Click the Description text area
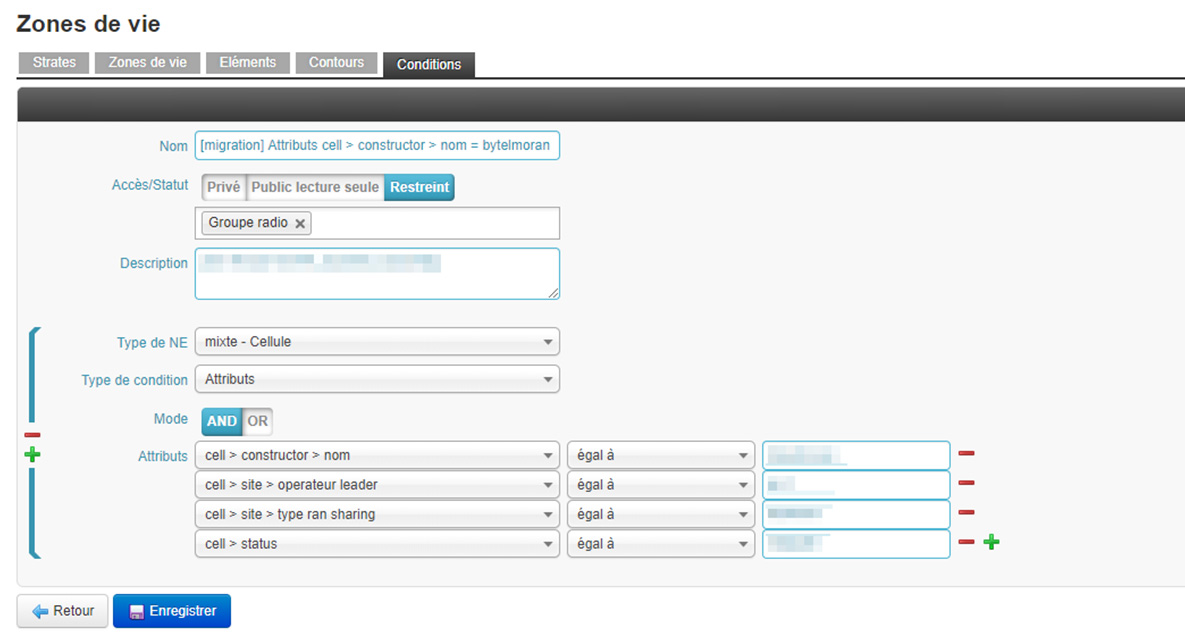 (x=377, y=274)
